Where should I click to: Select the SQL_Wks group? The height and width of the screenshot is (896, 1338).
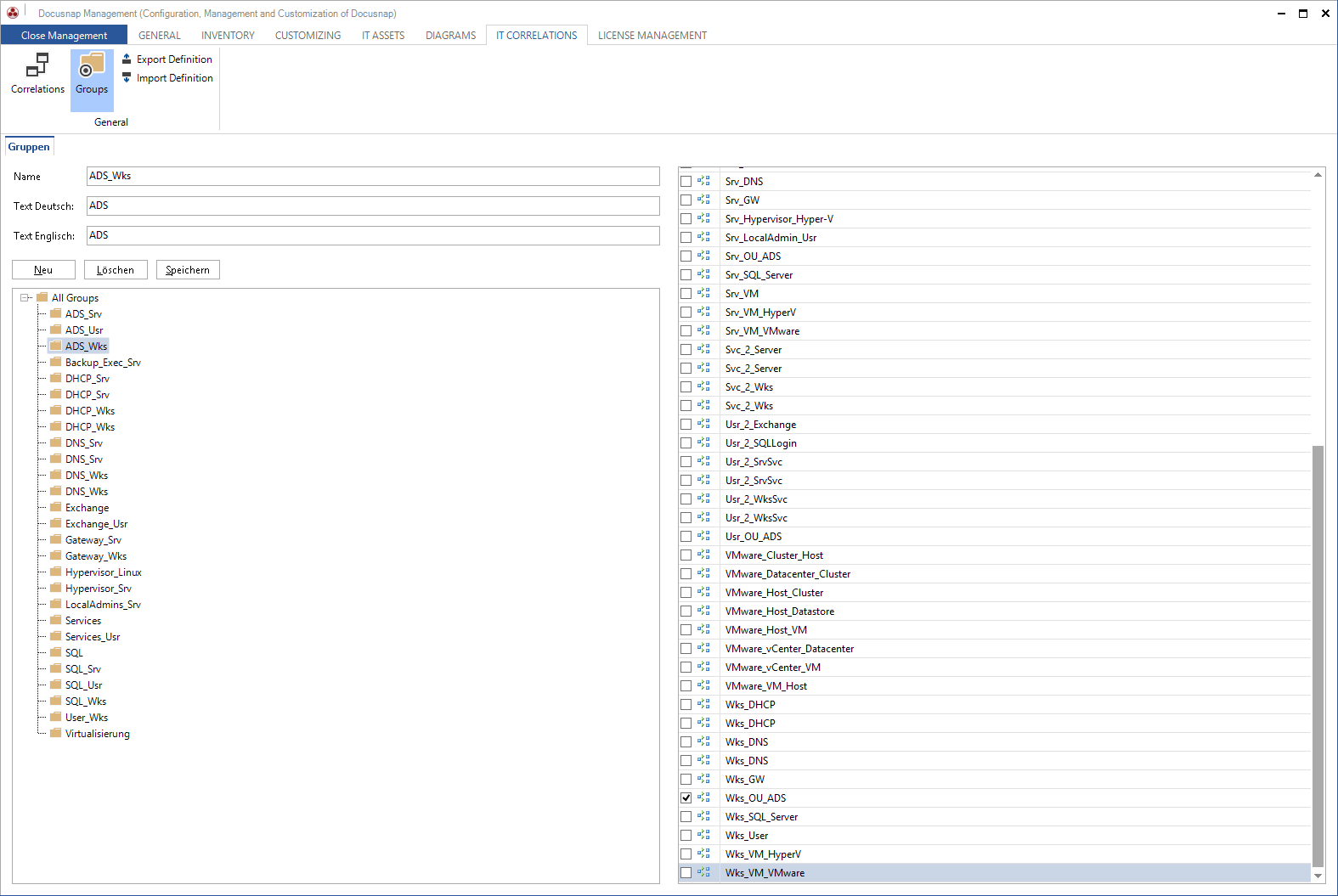pyautogui.click(x=86, y=702)
